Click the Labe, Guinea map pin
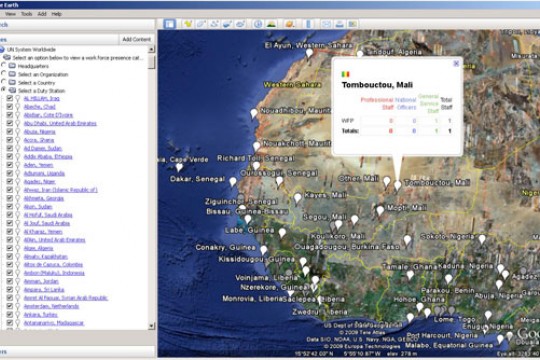Screen dimensions: 540x360 tap(282, 233)
